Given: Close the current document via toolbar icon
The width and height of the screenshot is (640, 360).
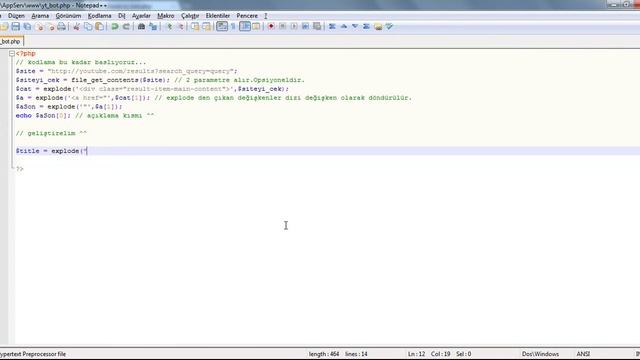Looking at the screenshot, I should 40,27.
